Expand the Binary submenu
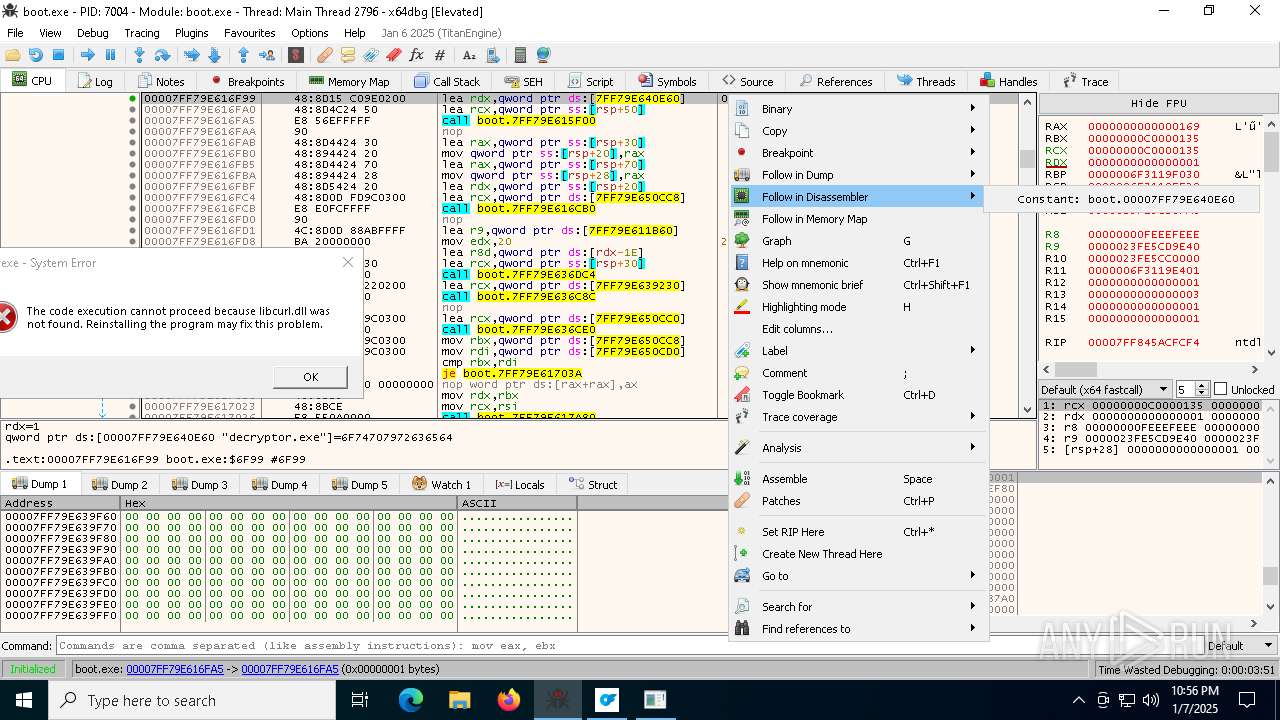Viewport: 1280px width, 720px height. [859, 109]
